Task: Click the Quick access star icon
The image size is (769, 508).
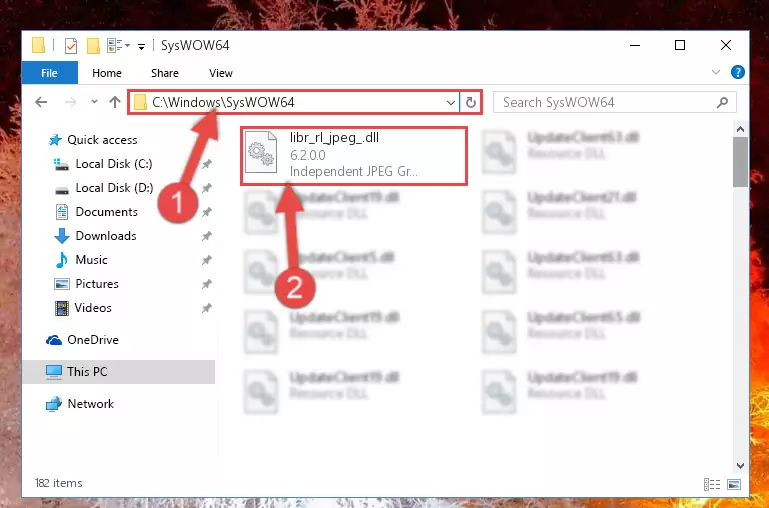Action: click(55, 140)
